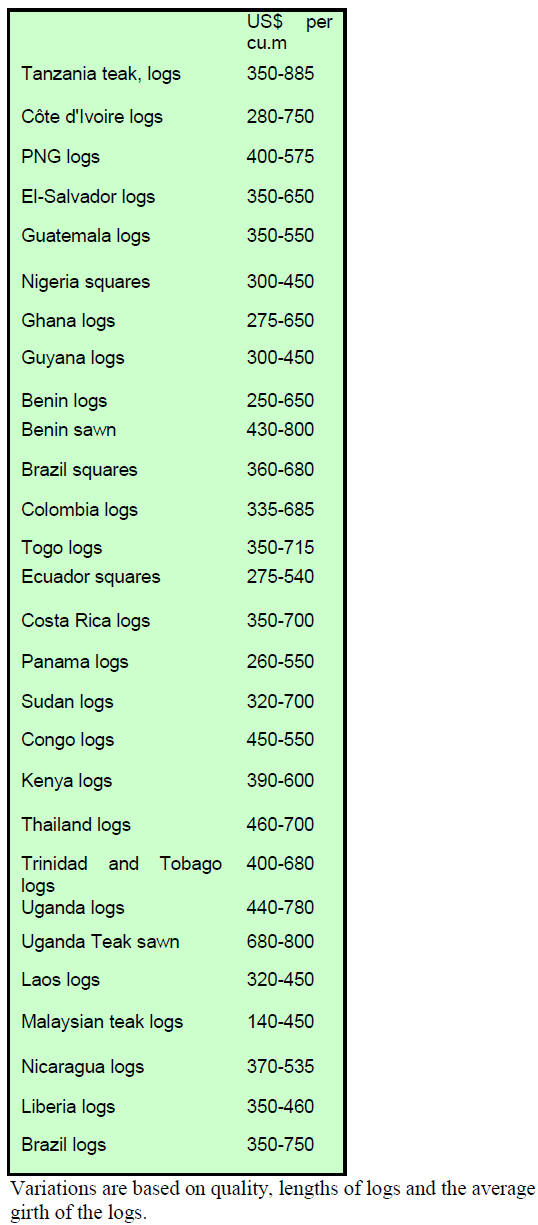Image resolution: width=538 pixels, height=1225 pixels.
Task: Click the Costa Rica logs price 350-700
Action: (280, 621)
